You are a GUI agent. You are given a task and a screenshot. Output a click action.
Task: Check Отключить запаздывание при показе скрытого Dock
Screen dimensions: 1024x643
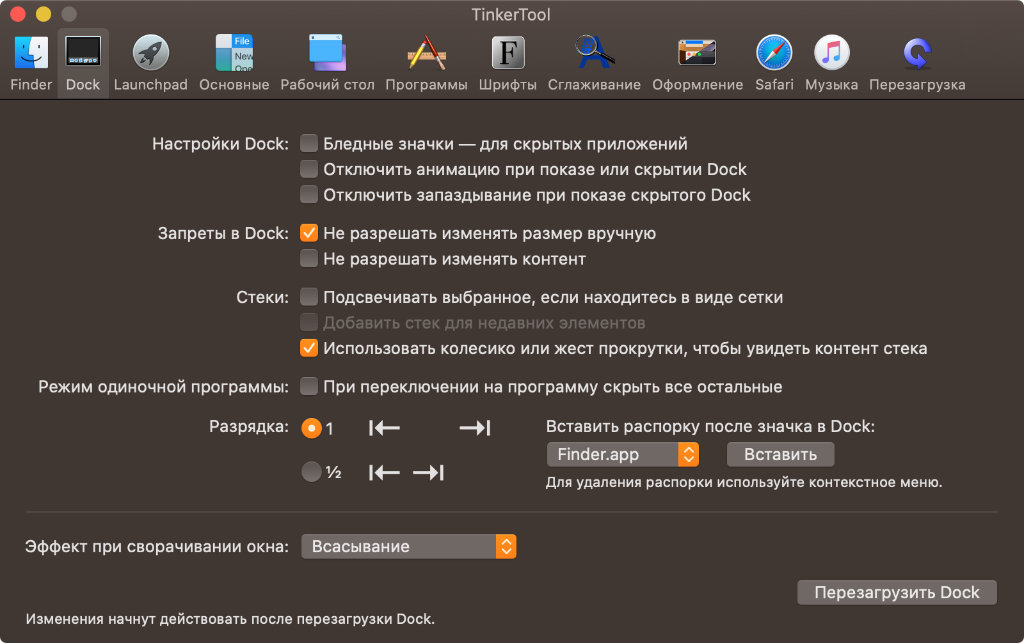tap(309, 195)
